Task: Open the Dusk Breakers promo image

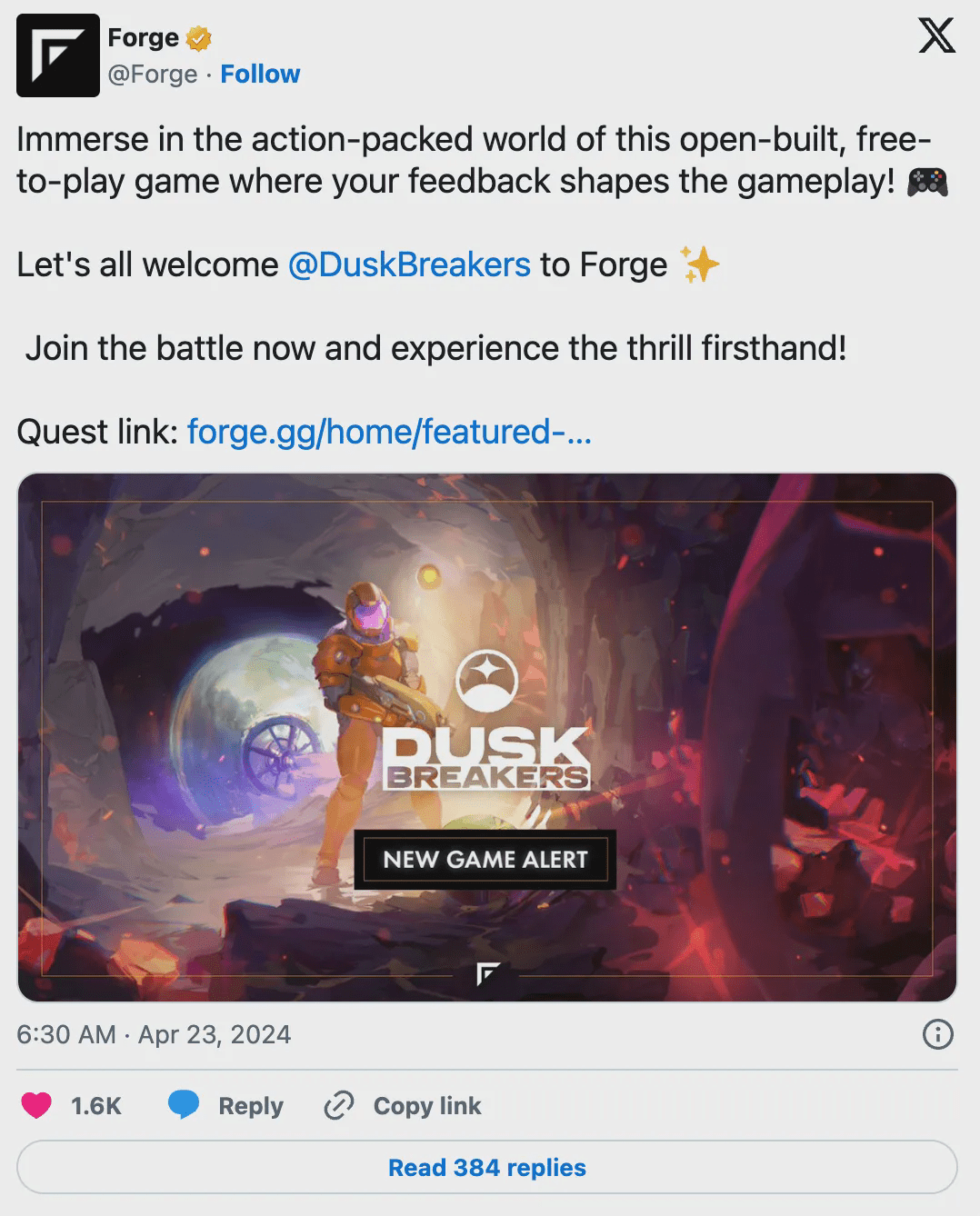Action: 487,737
